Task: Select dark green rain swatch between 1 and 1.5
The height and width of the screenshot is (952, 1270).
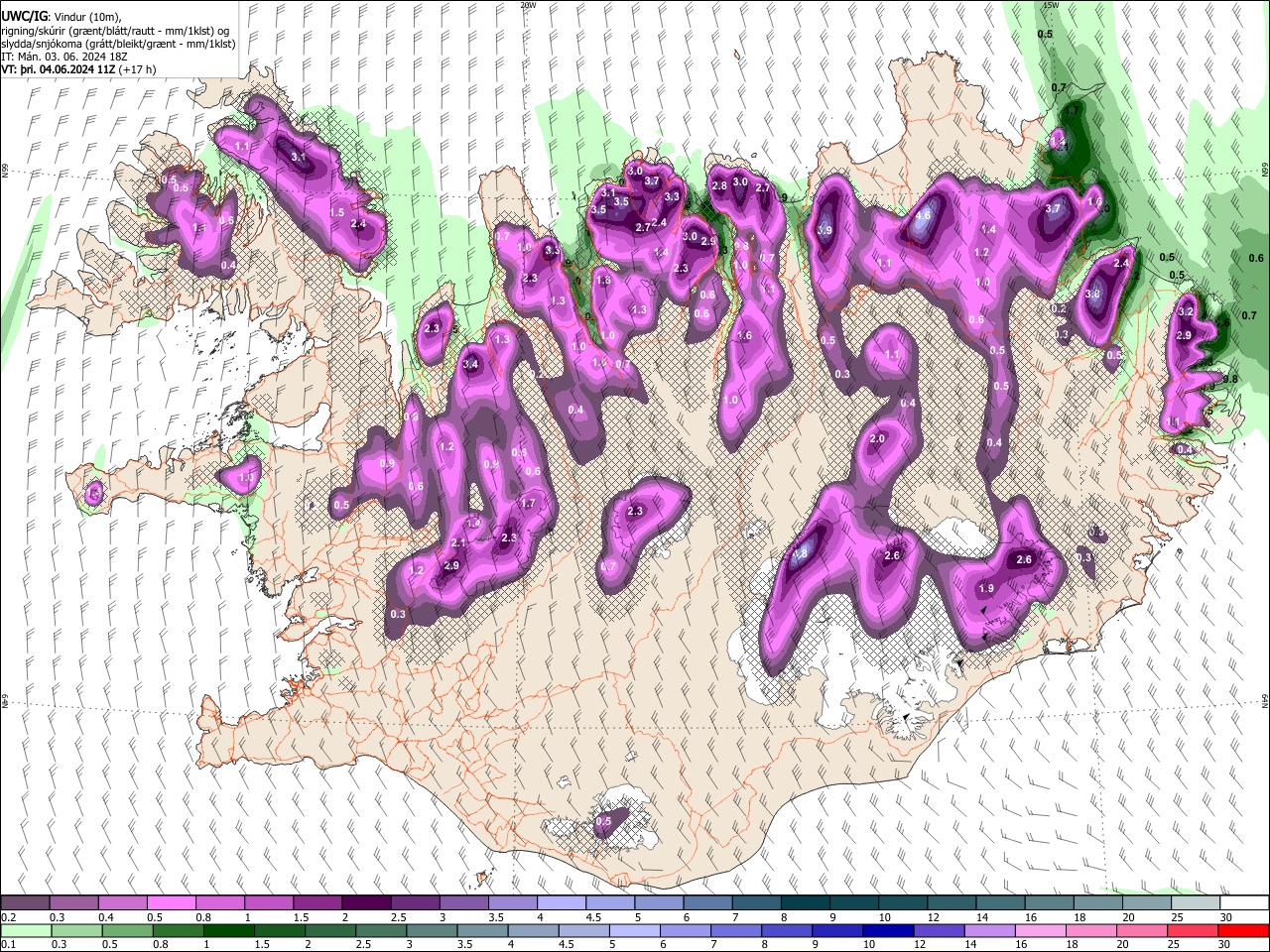Action: [230, 931]
